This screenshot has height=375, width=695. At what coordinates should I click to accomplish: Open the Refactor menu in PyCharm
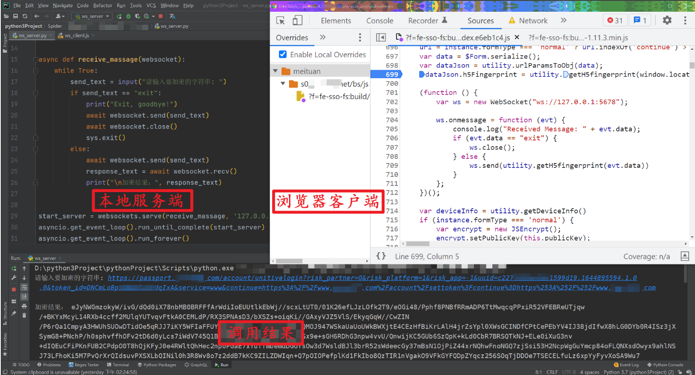point(102,6)
